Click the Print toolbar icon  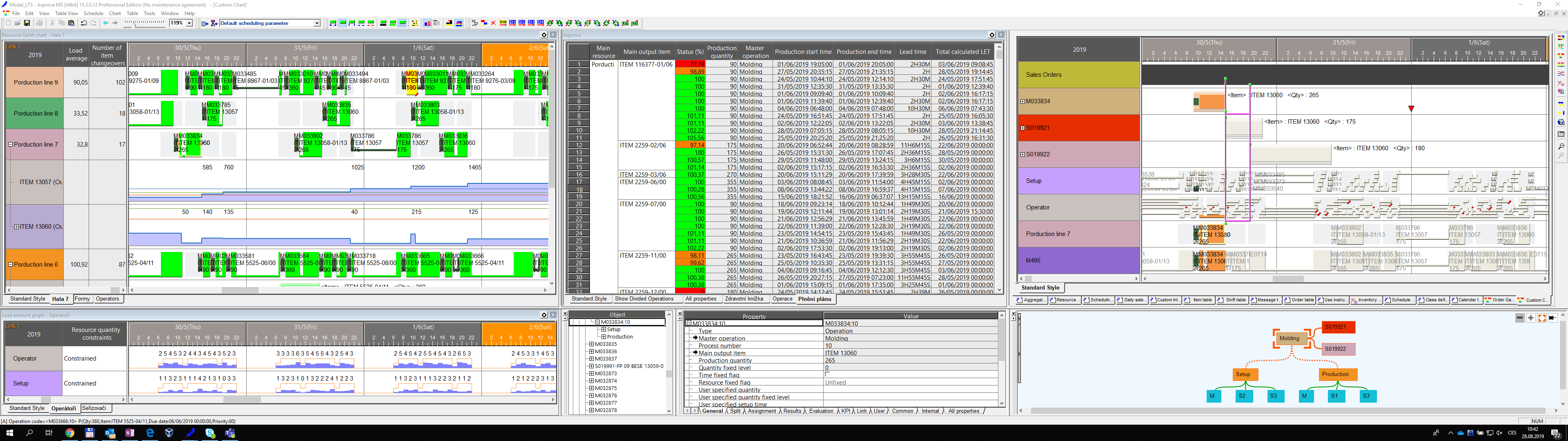(40, 23)
